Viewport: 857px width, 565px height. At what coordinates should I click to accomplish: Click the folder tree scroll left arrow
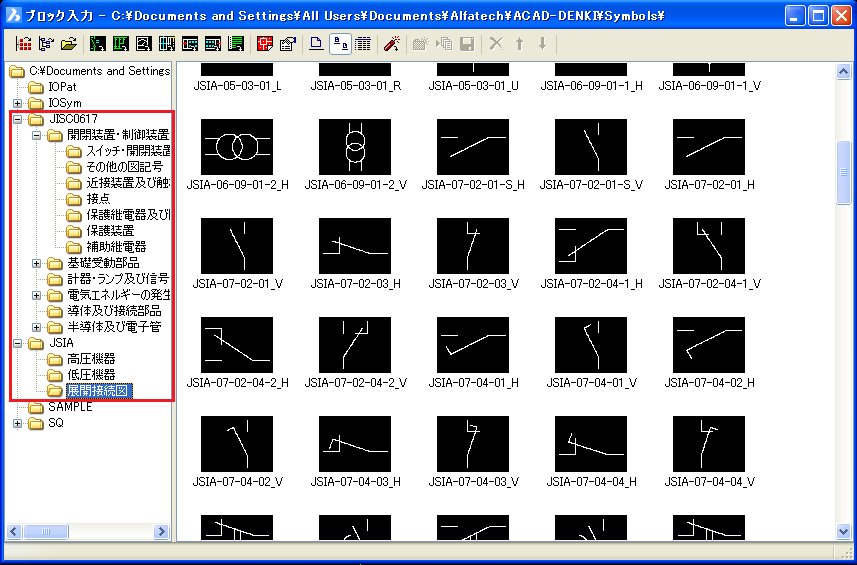(x=15, y=531)
